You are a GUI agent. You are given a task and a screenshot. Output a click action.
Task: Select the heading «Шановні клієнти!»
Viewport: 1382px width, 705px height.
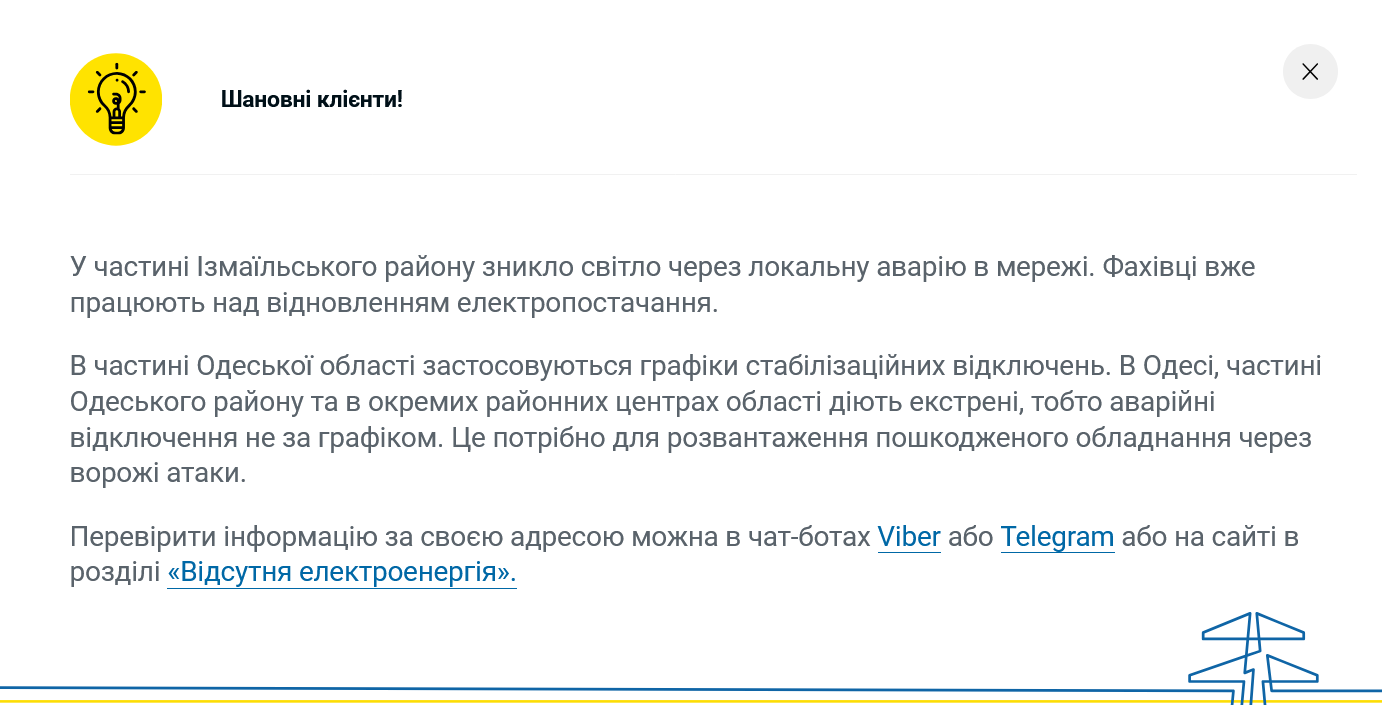click(x=311, y=99)
